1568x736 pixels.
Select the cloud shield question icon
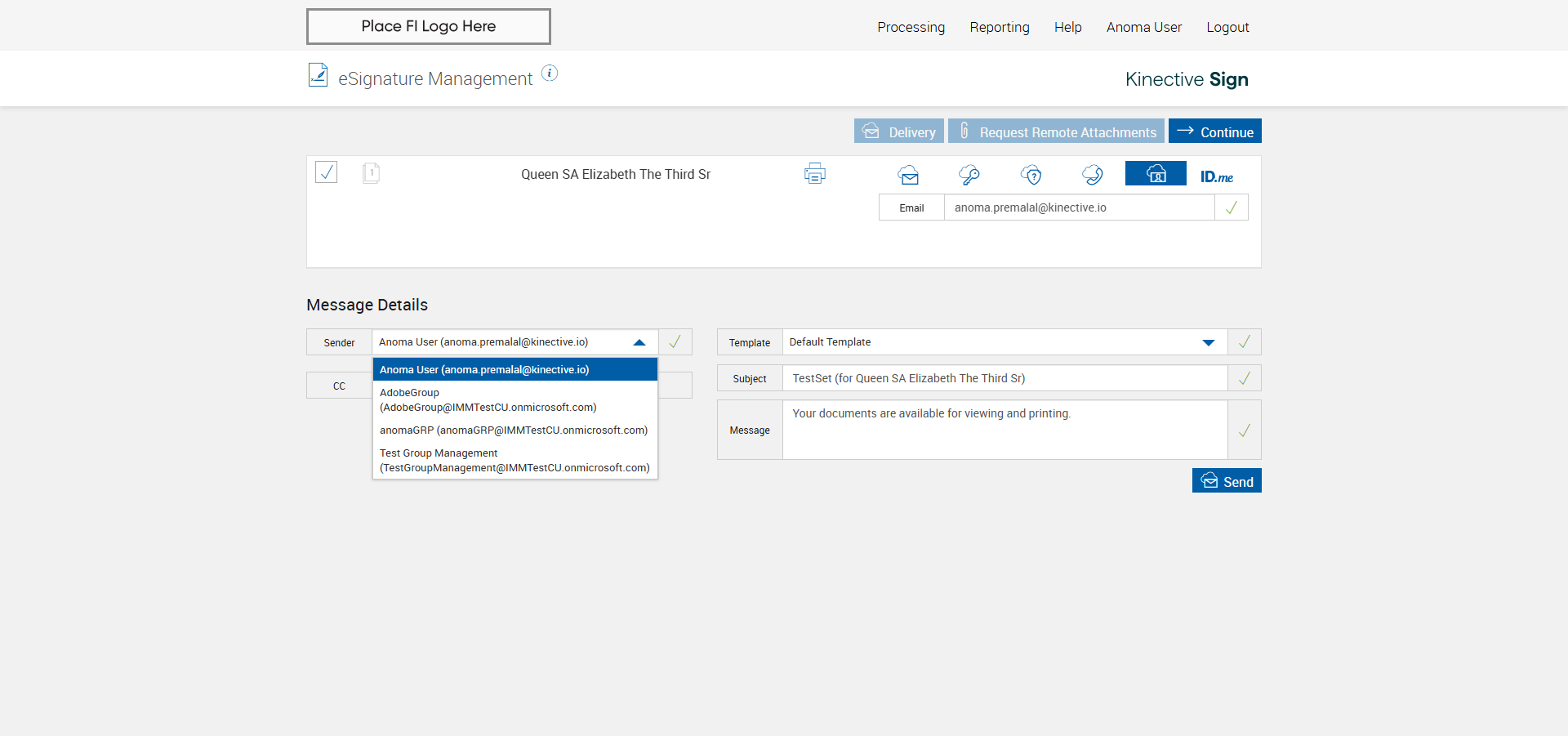point(1031,175)
